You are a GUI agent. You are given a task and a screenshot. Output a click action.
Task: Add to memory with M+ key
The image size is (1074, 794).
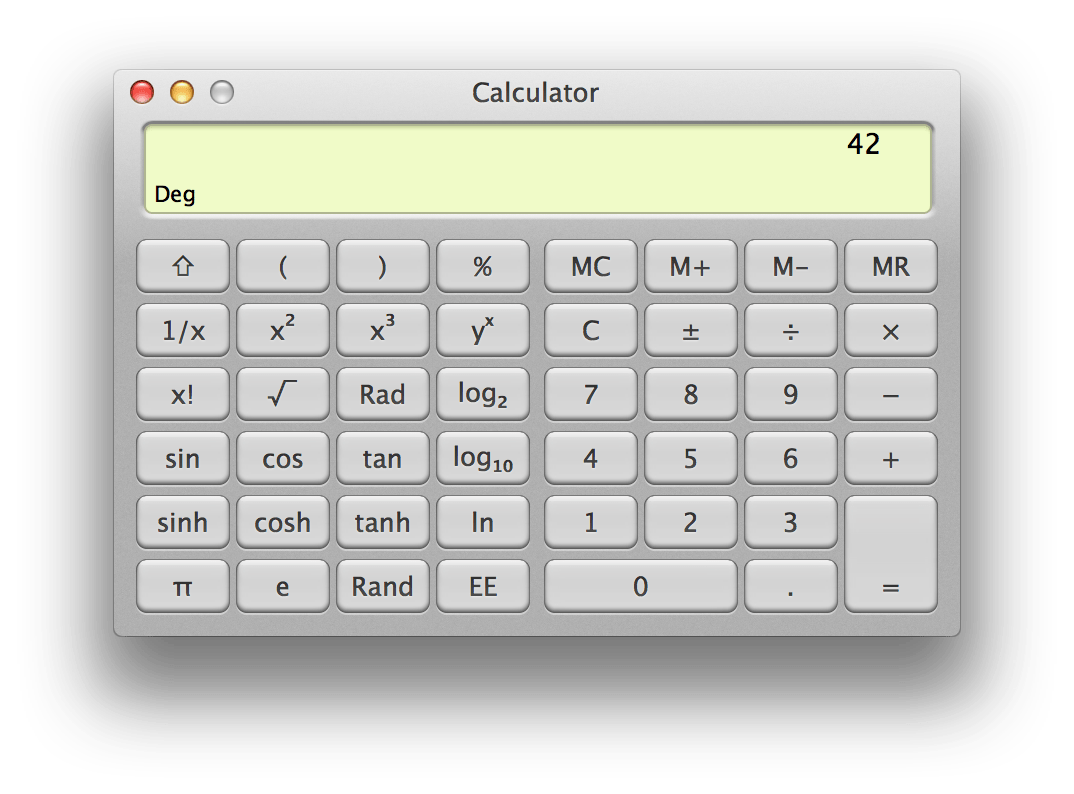(691, 266)
